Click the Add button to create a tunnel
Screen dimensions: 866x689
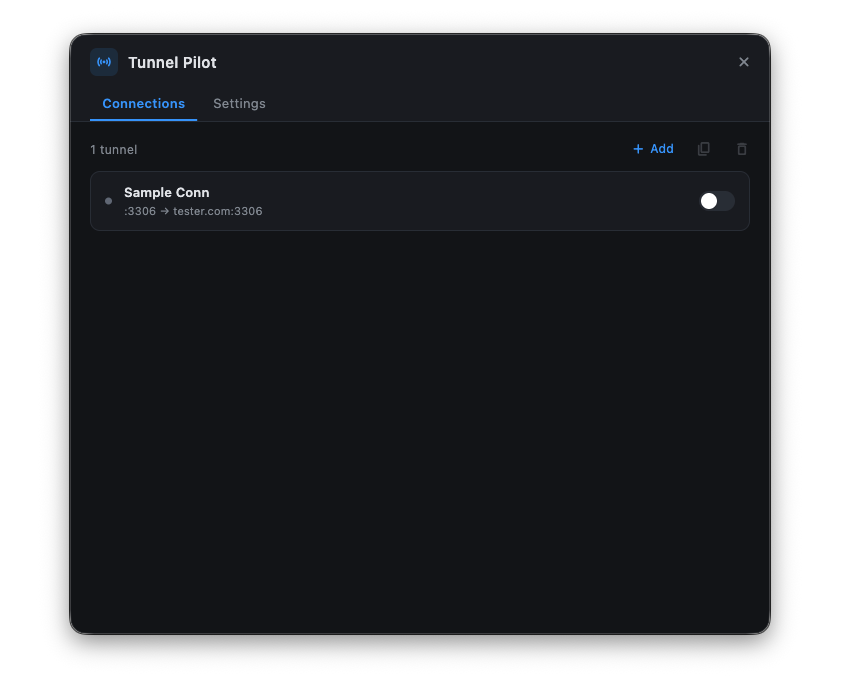tap(653, 148)
